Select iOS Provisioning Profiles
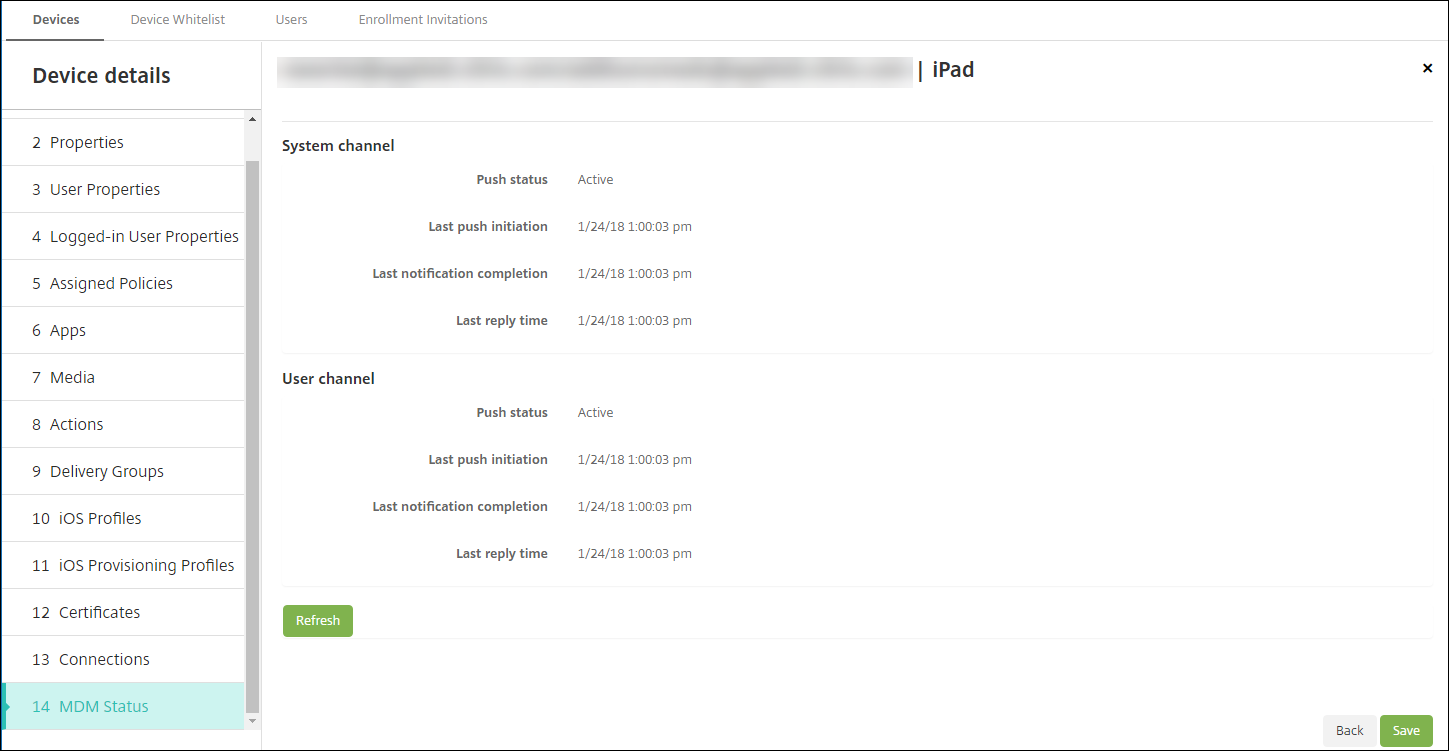1449x751 pixels. coord(123,565)
